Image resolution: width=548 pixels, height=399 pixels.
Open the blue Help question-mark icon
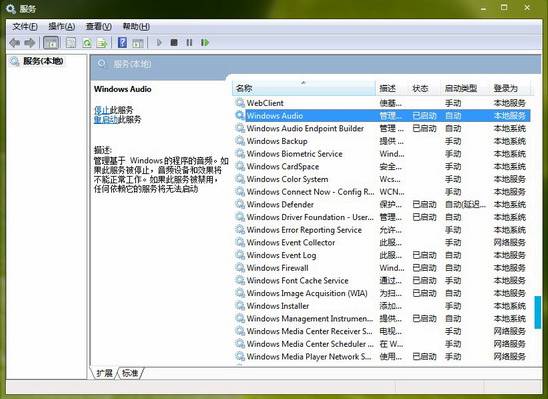122,43
